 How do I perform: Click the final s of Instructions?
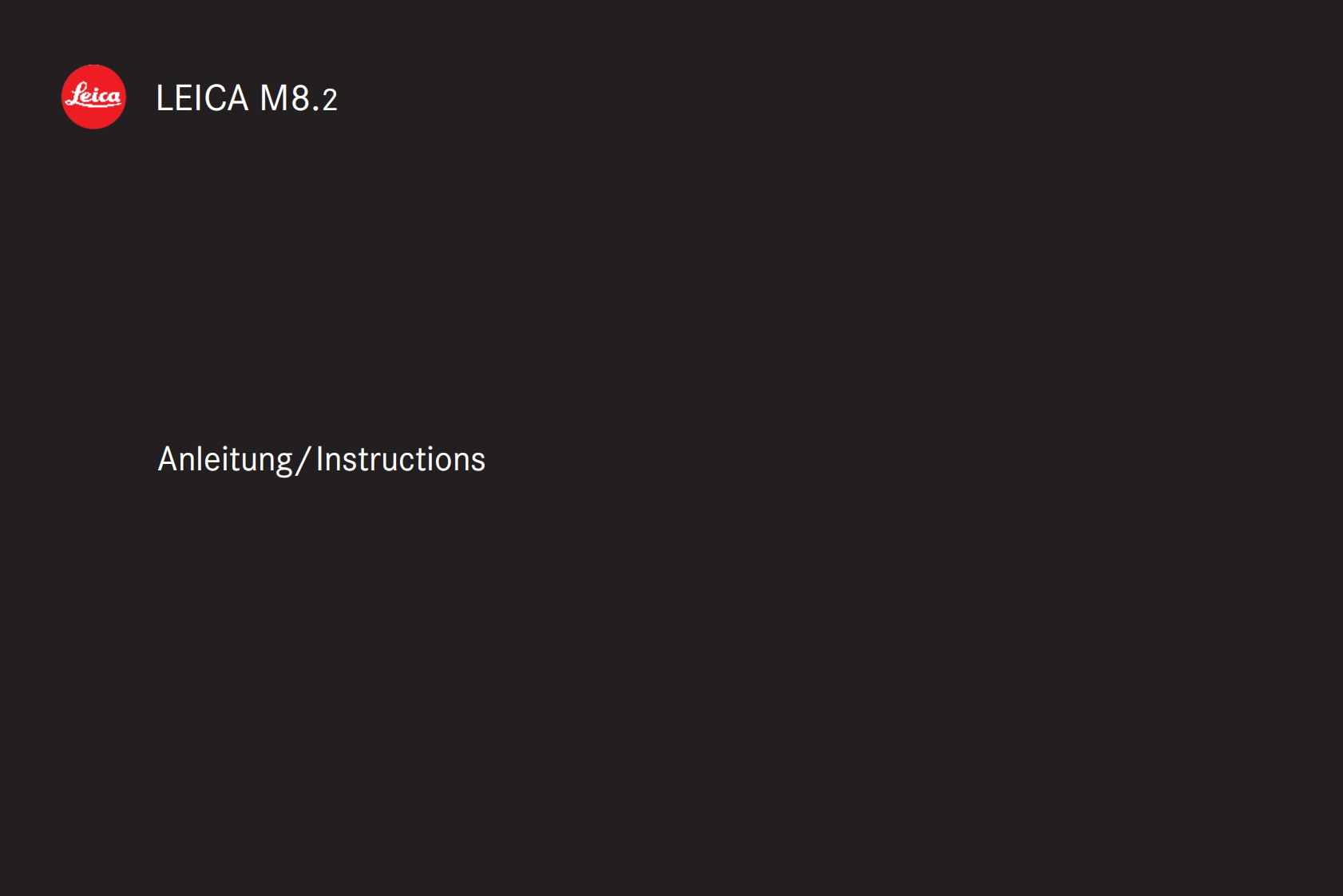[x=478, y=462]
